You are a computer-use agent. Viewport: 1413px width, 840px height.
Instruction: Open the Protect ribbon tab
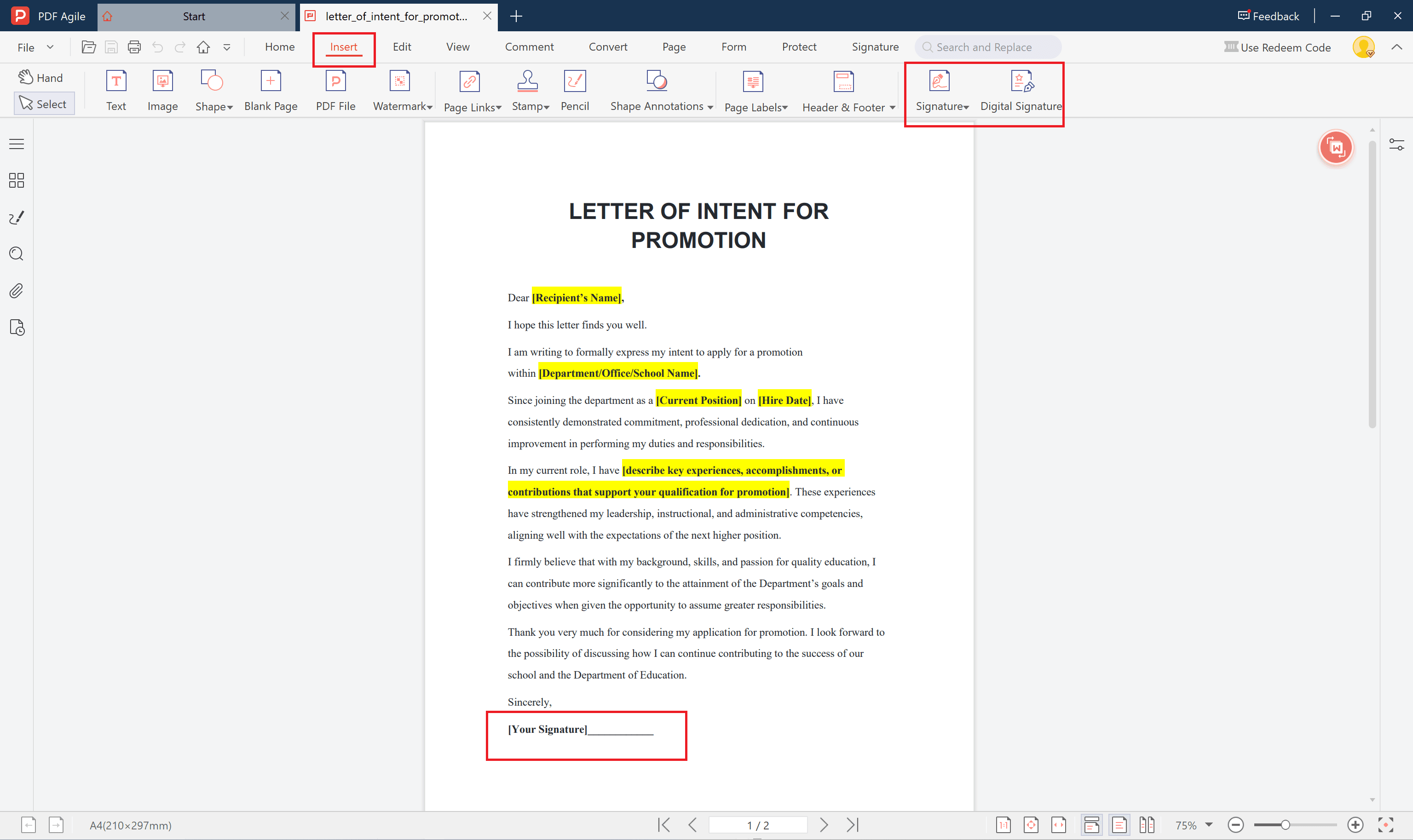(799, 47)
